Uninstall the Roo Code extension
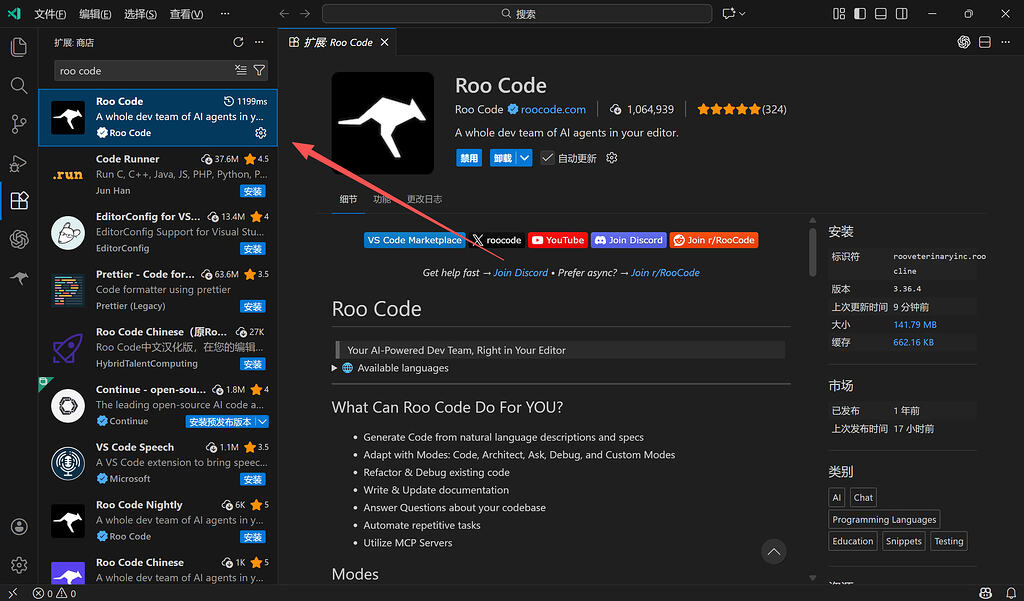The width and height of the screenshot is (1024, 601). click(x=503, y=158)
